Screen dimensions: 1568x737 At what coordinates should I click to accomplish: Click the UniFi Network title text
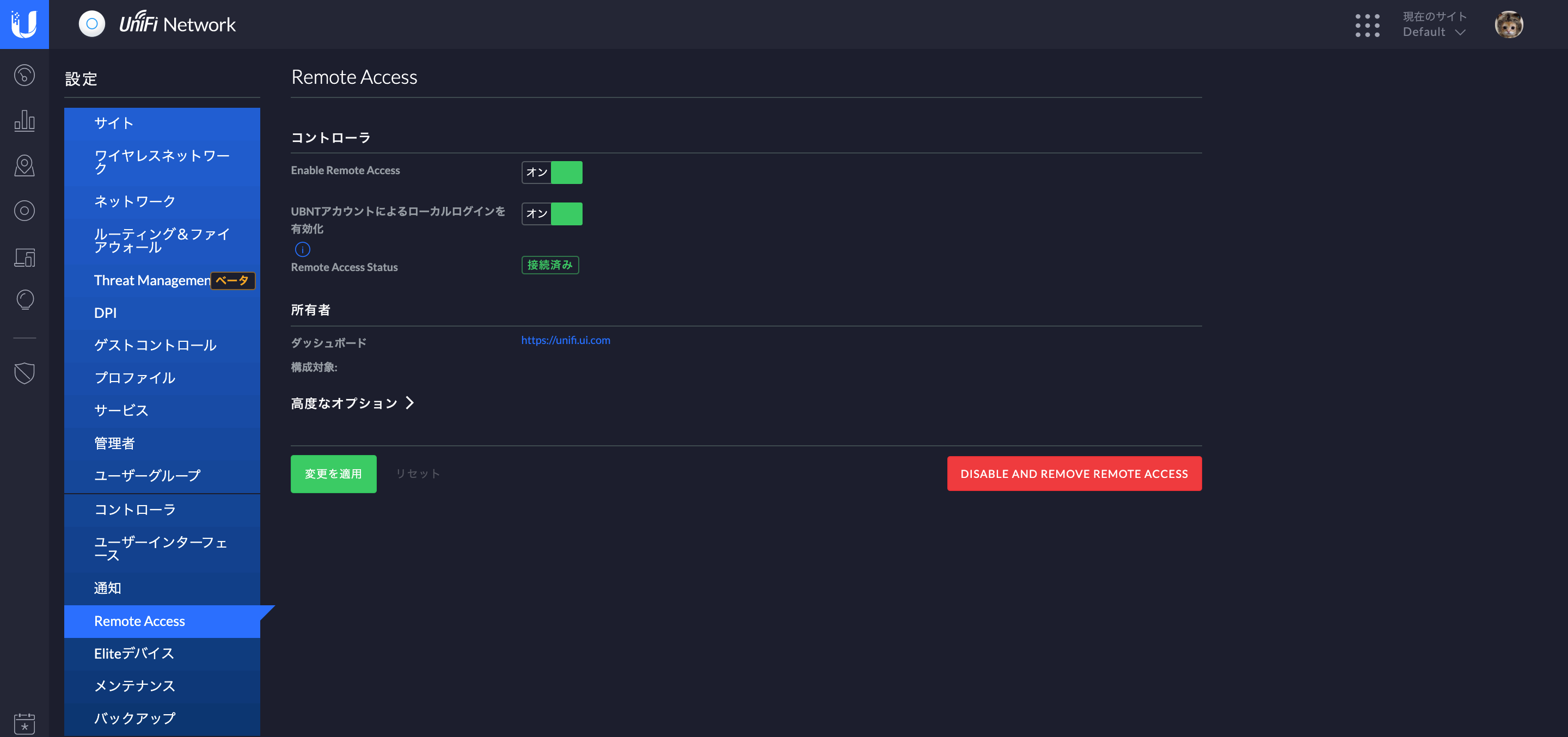click(x=177, y=23)
